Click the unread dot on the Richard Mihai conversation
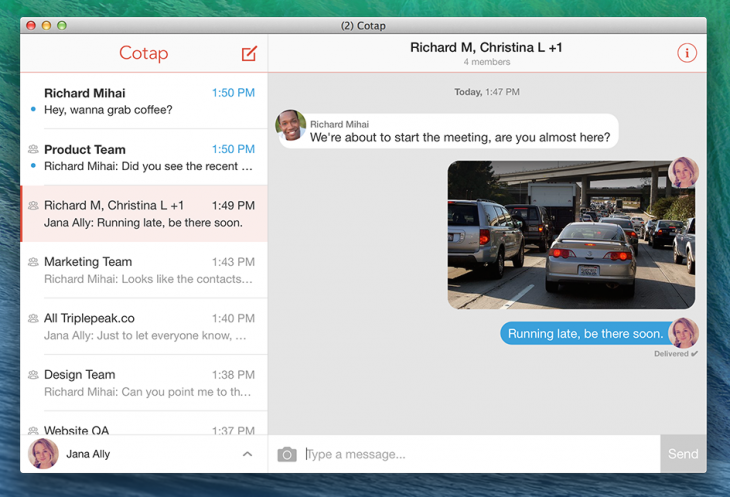Image resolution: width=730 pixels, height=497 pixels. (x=33, y=109)
